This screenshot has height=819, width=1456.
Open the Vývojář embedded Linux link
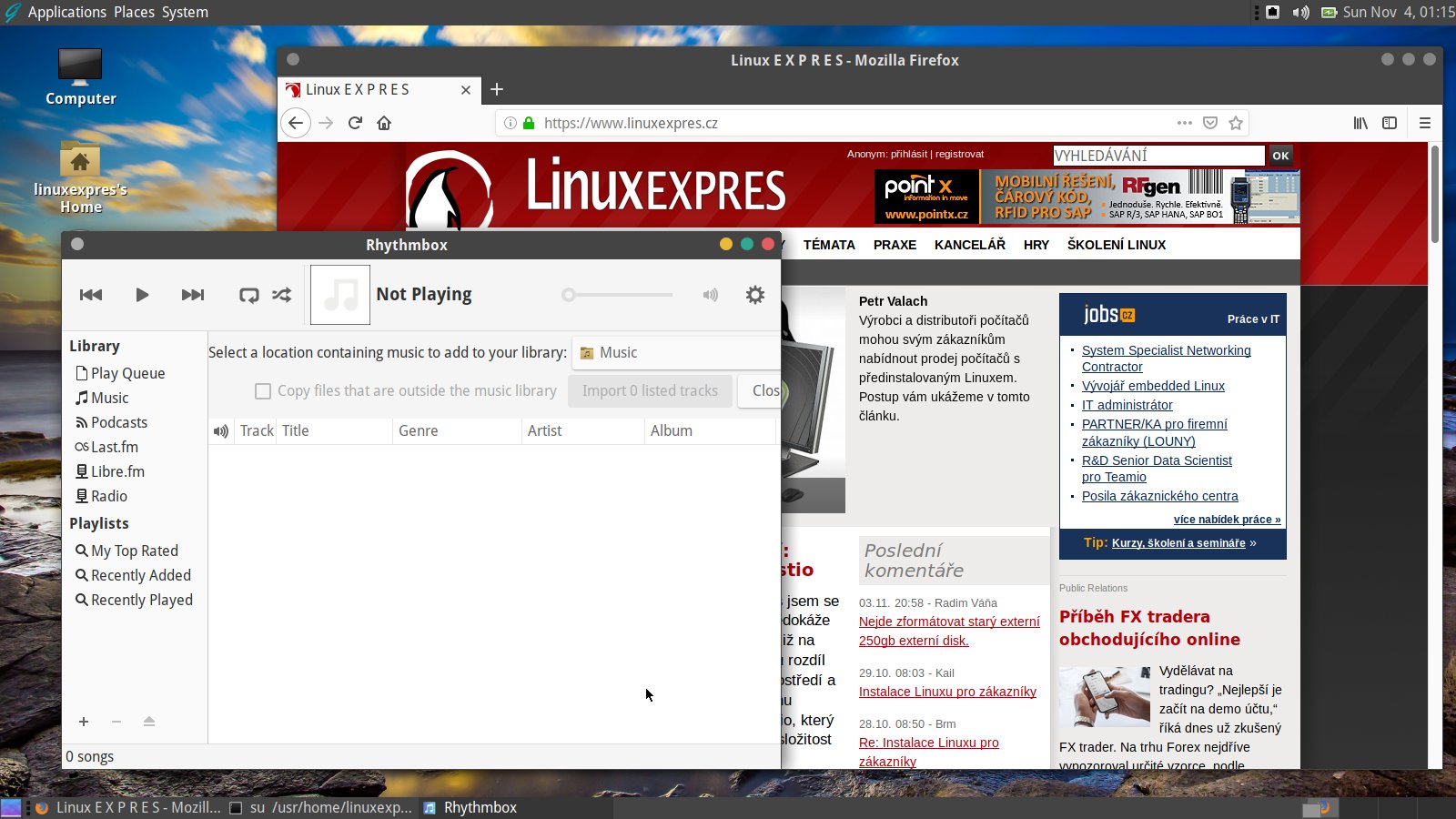point(1153,386)
